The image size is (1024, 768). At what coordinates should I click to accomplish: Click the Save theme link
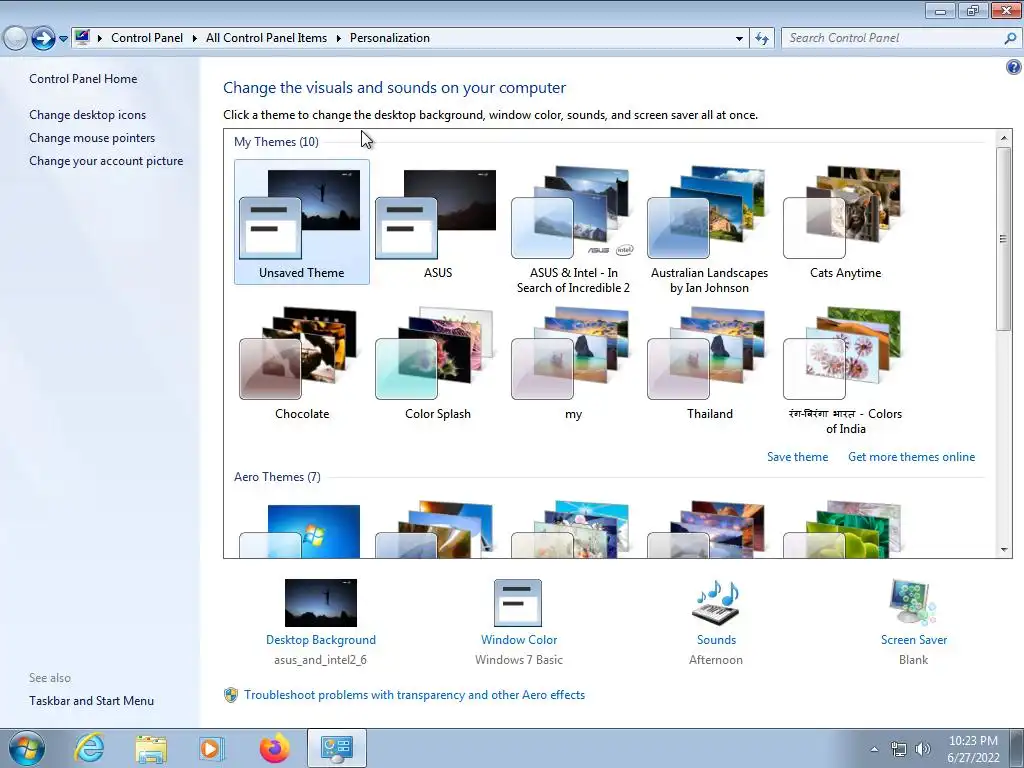[x=797, y=457]
